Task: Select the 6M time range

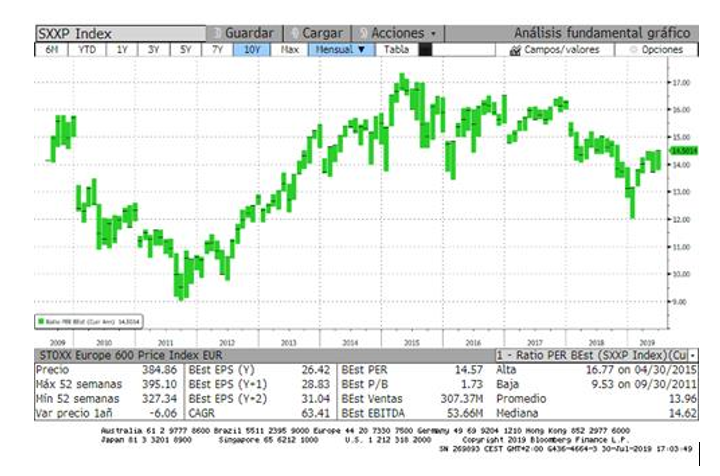Action: 51,50
